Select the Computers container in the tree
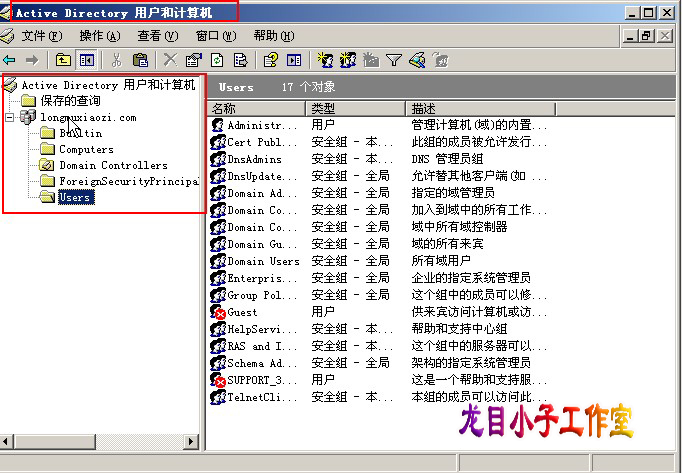This screenshot has width=682, height=473. pos(86,149)
